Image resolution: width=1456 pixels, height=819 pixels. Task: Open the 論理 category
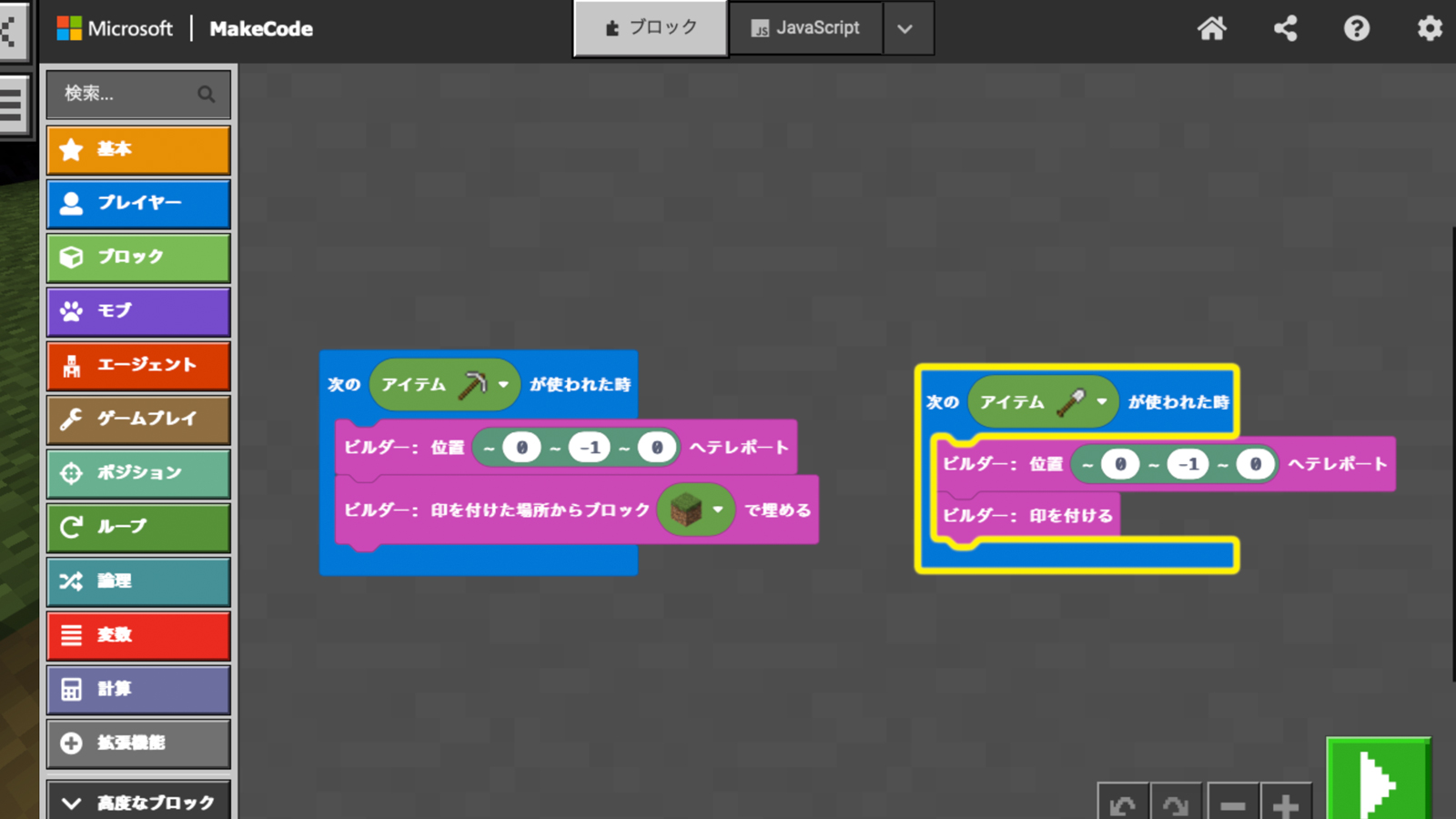(x=138, y=581)
